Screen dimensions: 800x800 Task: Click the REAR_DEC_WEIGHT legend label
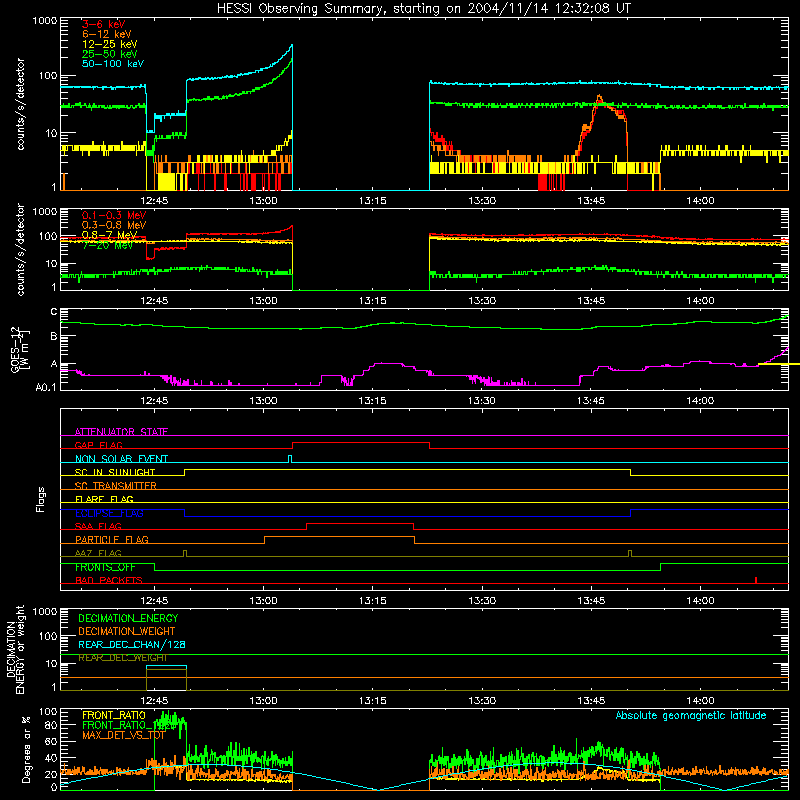pyautogui.click(x=122, y=658)
